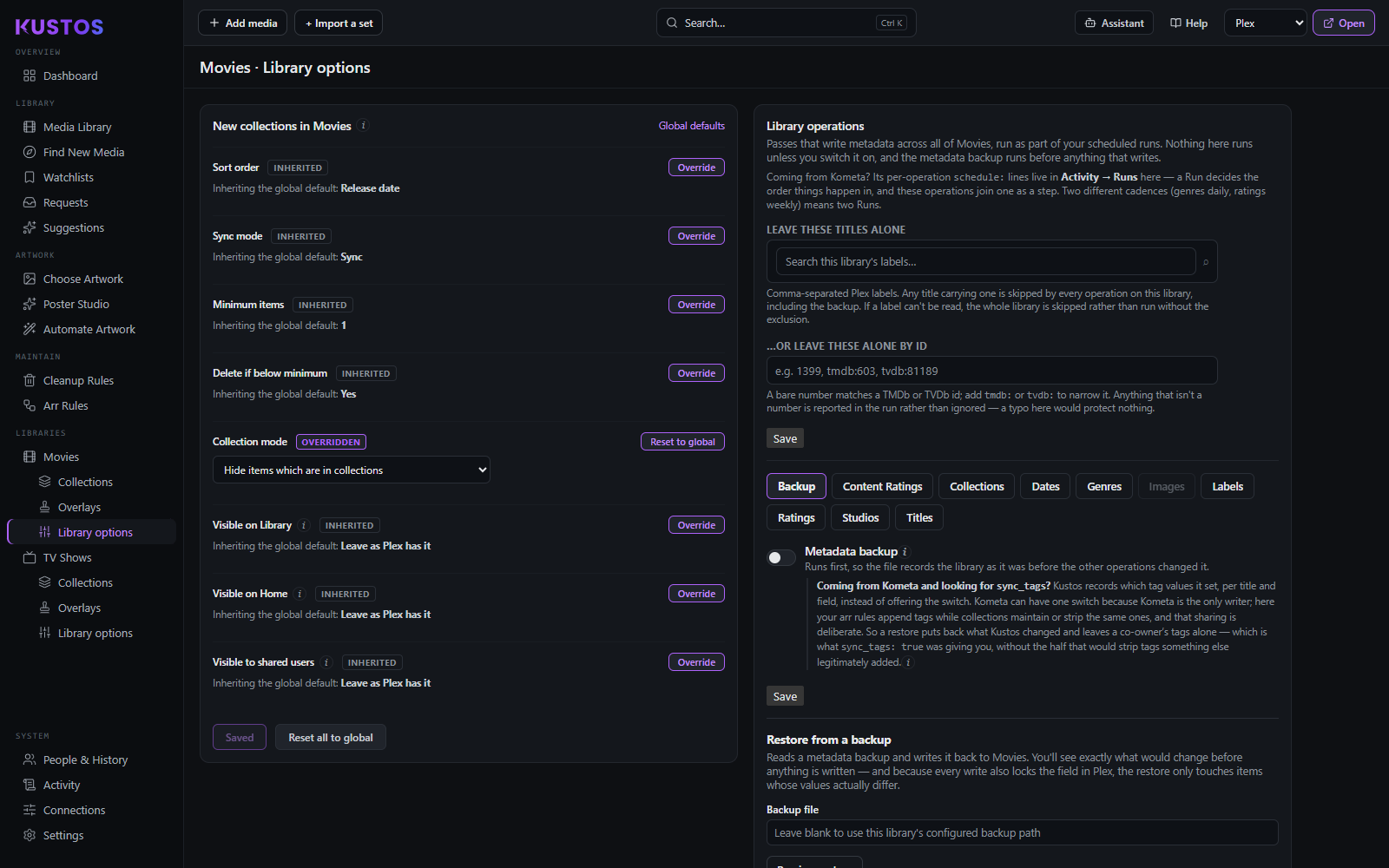Select the Choose Artwork icon

click(x=30, y=279)
